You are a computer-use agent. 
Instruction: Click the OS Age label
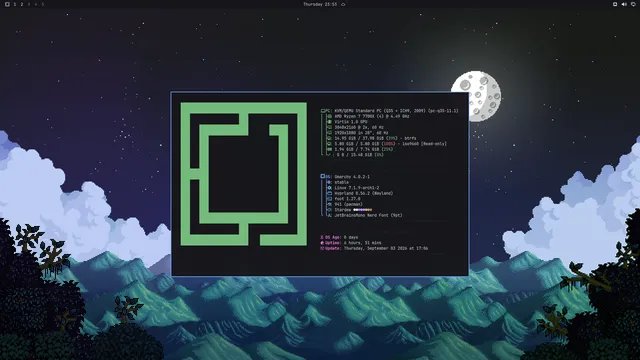coord(333,237)
